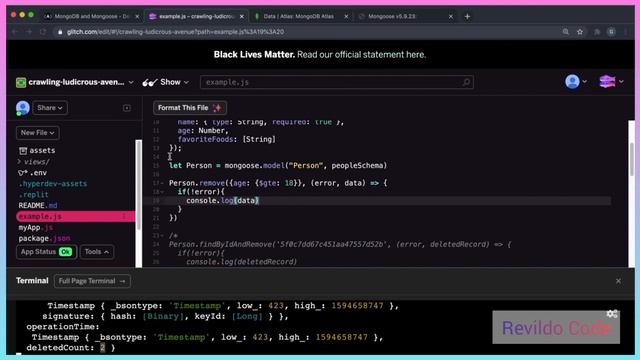This screenshot has width=640, height=360.
Task: Open the New File dropdown
Action: click(38, 133)
